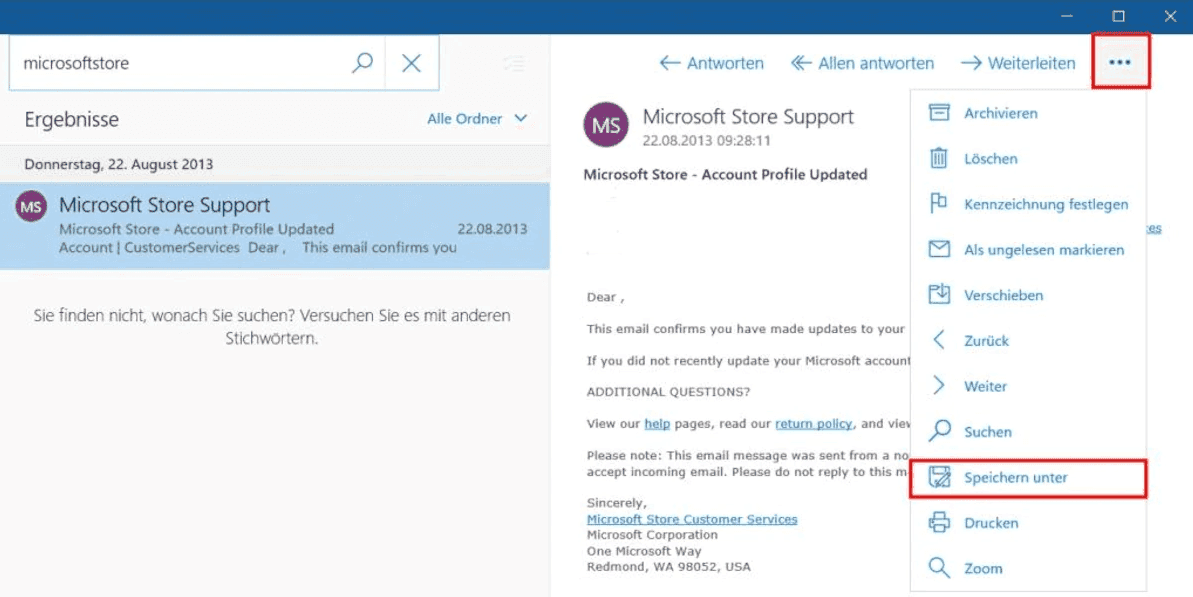
Task: Click the Zoom magnifier icon
Action: tap(939, 568)
